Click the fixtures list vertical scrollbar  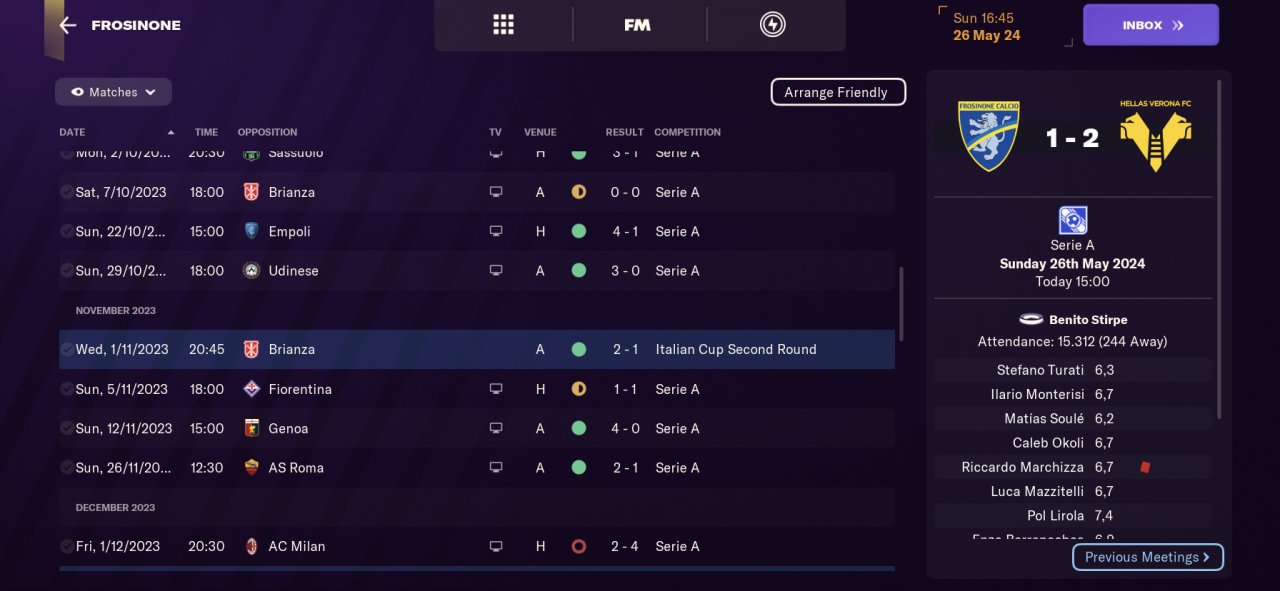tap(901, 303)
